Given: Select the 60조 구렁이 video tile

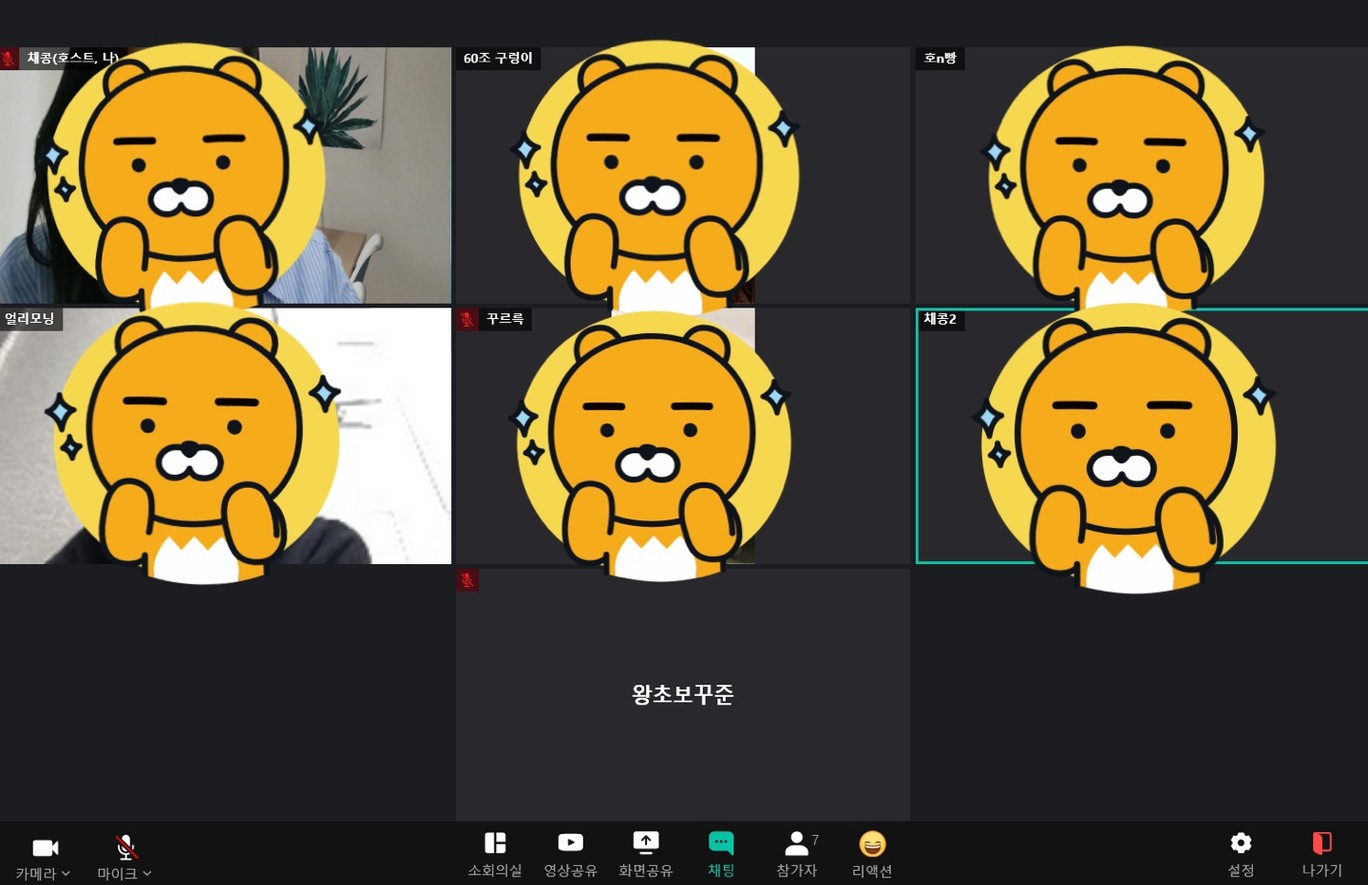Looking at the screenshot, I should pyautogui.click(x=683, y=175).
